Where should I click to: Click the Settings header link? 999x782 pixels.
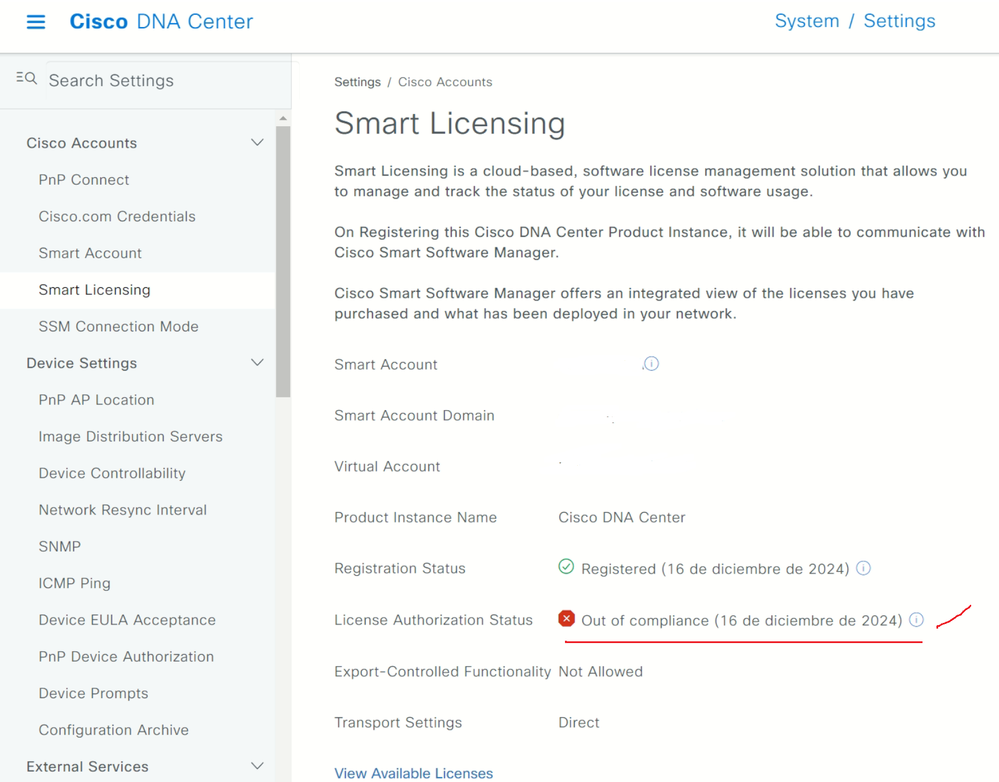point(899,21)
